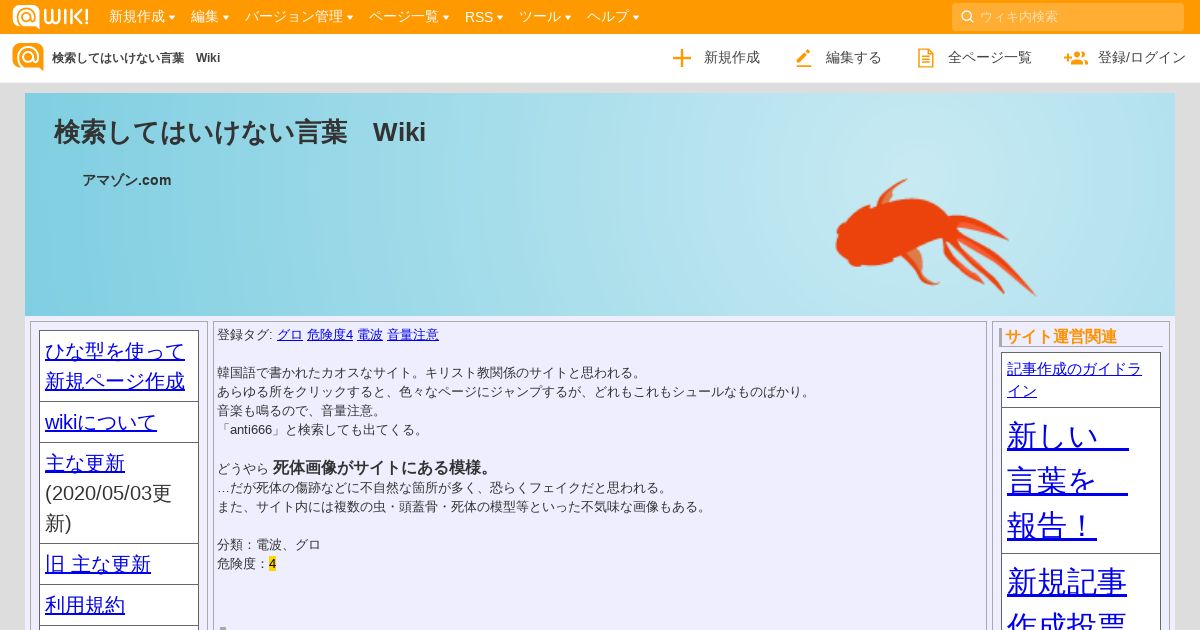Click the @ site icon beside wiki title
The height and width of the screenshot is (630, 1200).
pyautogui.click(x=28, y=57)
